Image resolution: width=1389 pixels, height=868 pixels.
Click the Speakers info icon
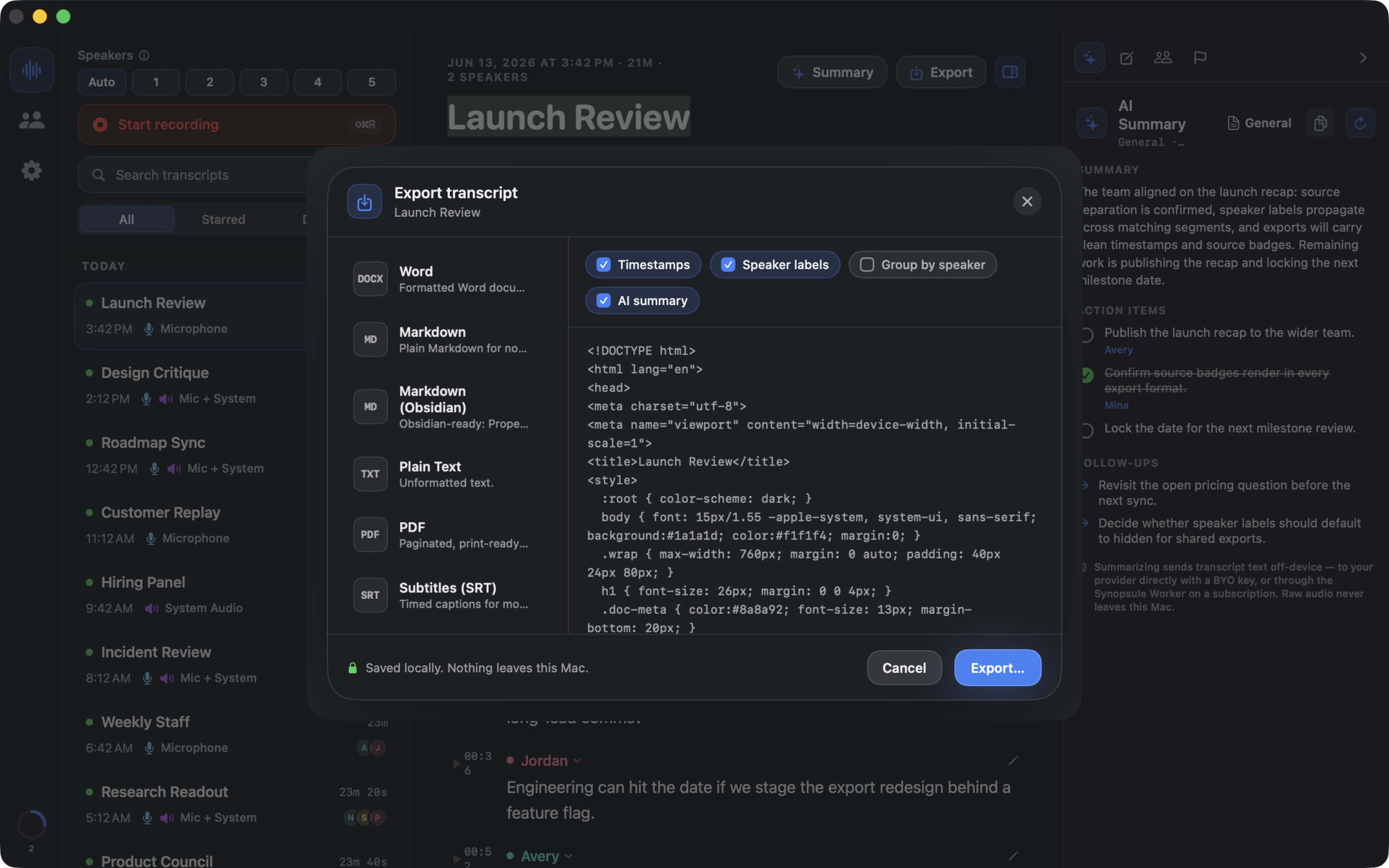pyautogui.click(x=144, y=55)
